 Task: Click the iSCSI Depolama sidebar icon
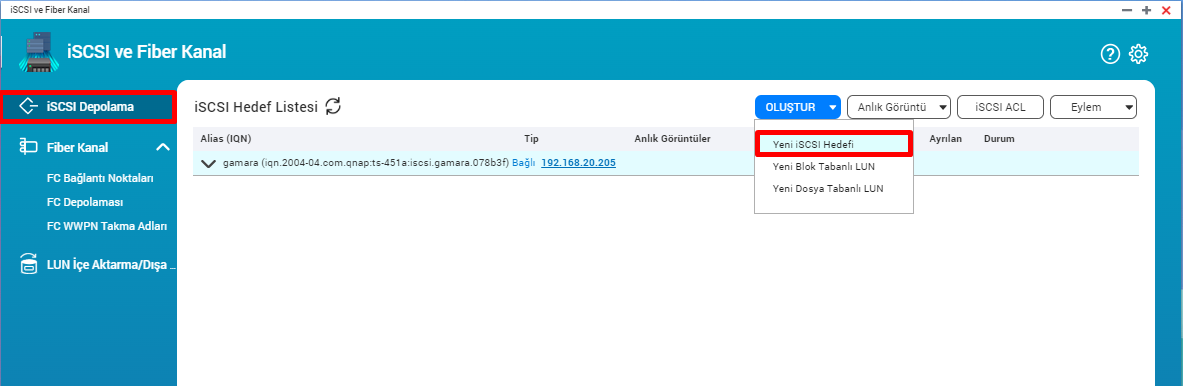point(29,106)
